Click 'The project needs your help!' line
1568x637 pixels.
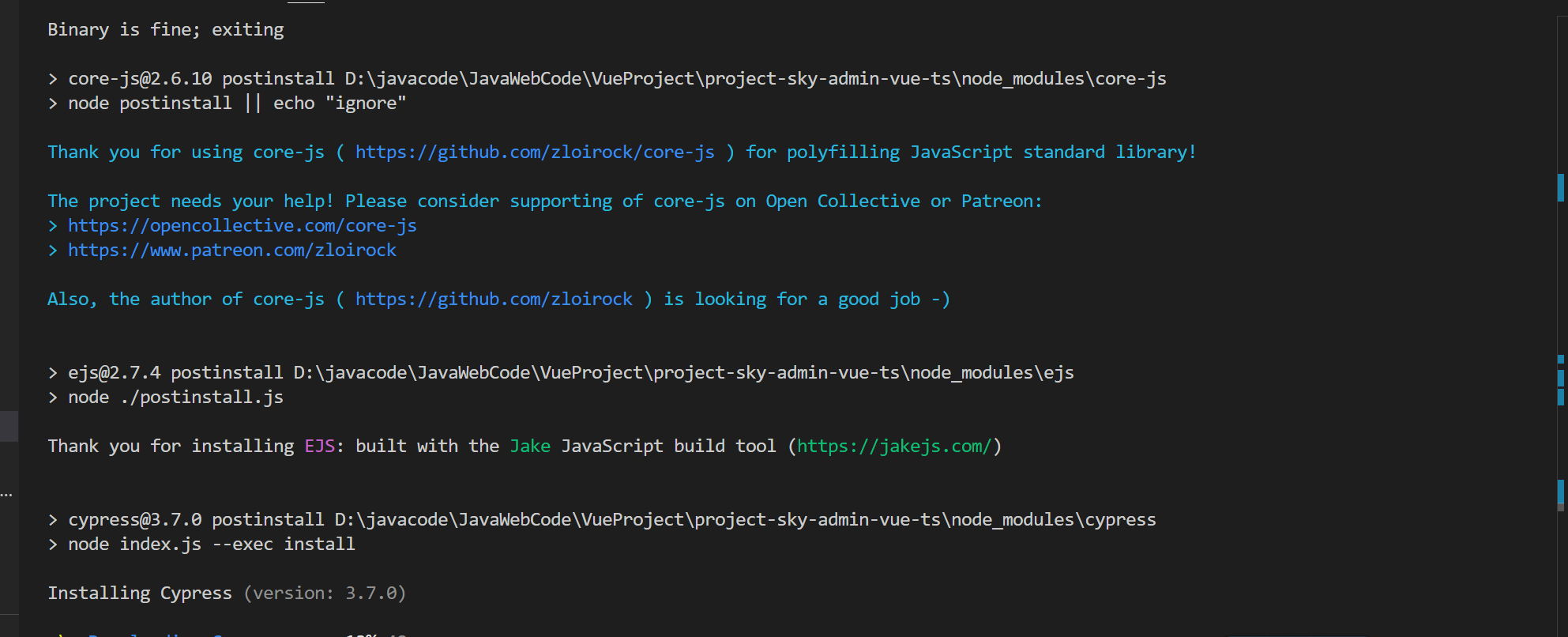click(x=545, y=201)
